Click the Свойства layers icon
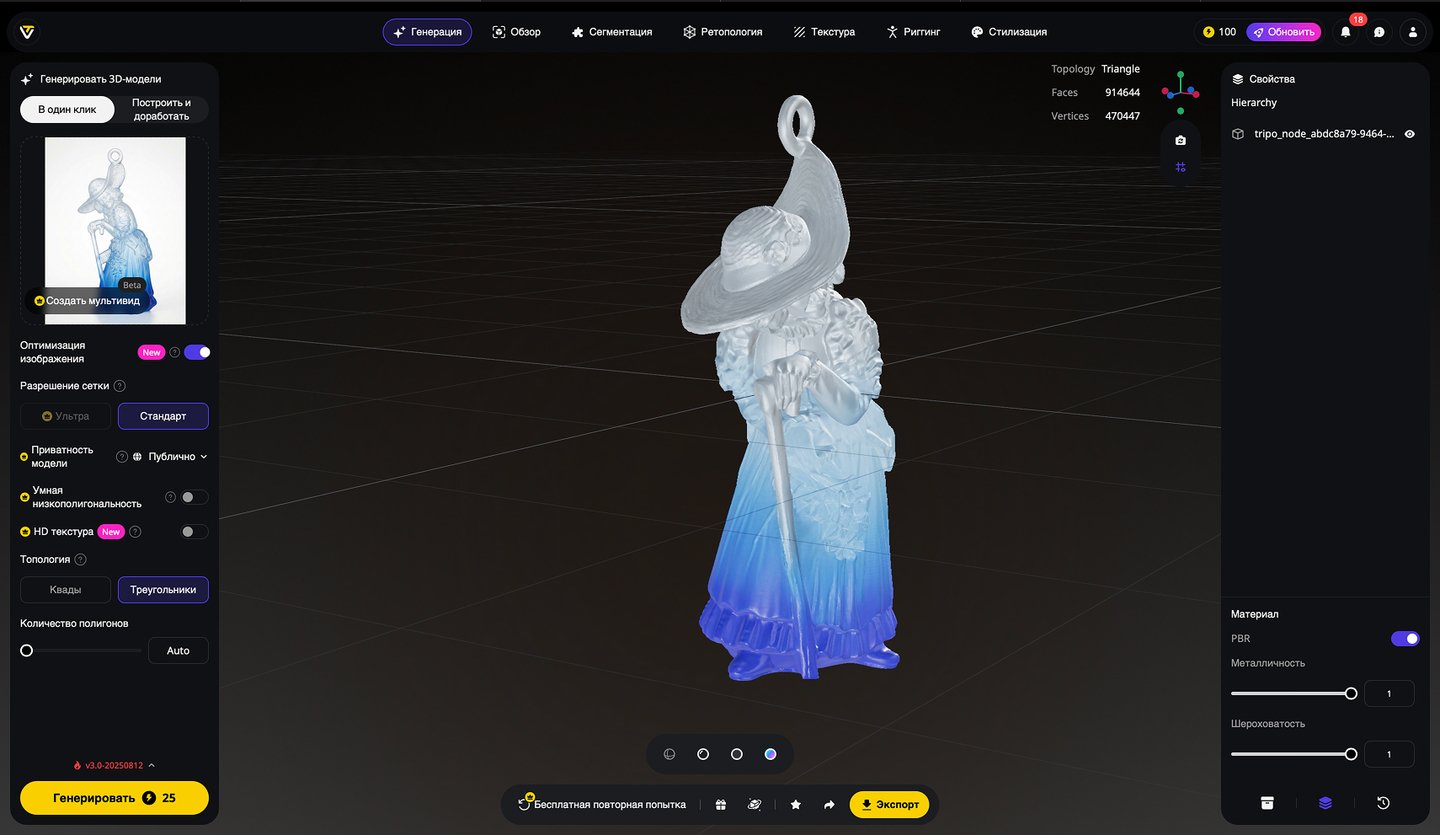Viewport: 1440px width, 835px height. click(1238, 79)
